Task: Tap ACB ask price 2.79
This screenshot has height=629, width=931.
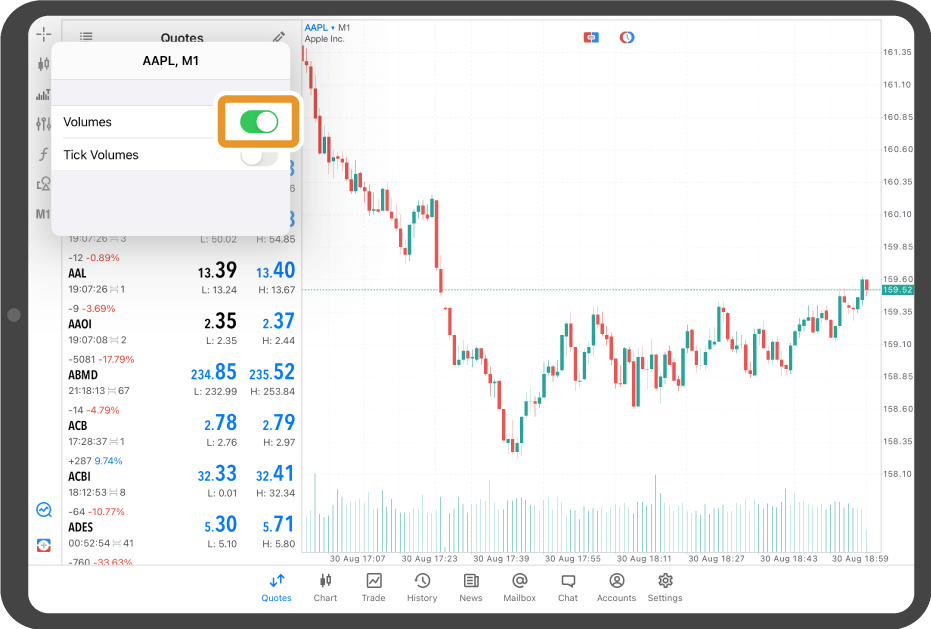Action: [x=278, y=423]
